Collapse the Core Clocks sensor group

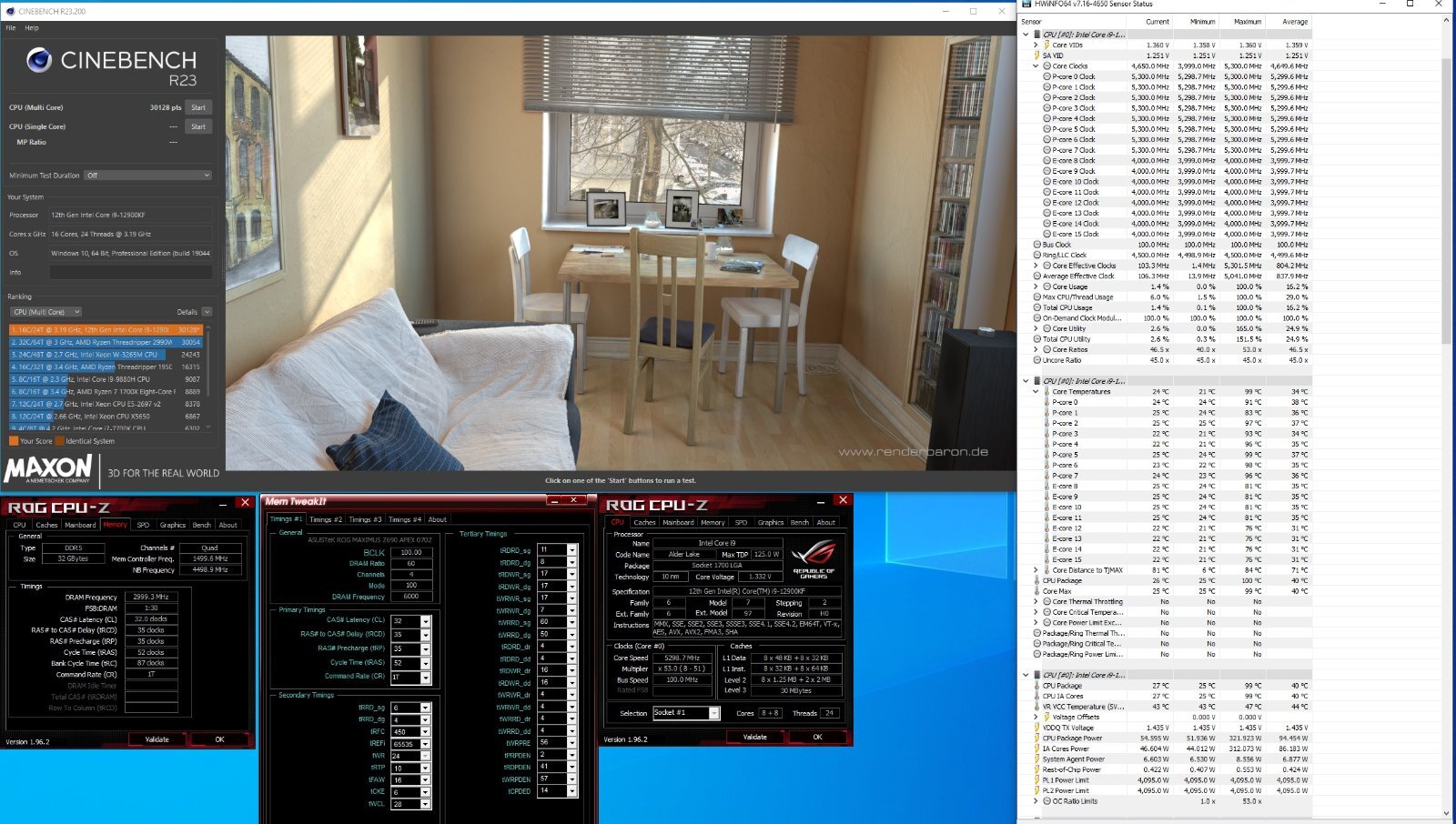[1036, 65]
